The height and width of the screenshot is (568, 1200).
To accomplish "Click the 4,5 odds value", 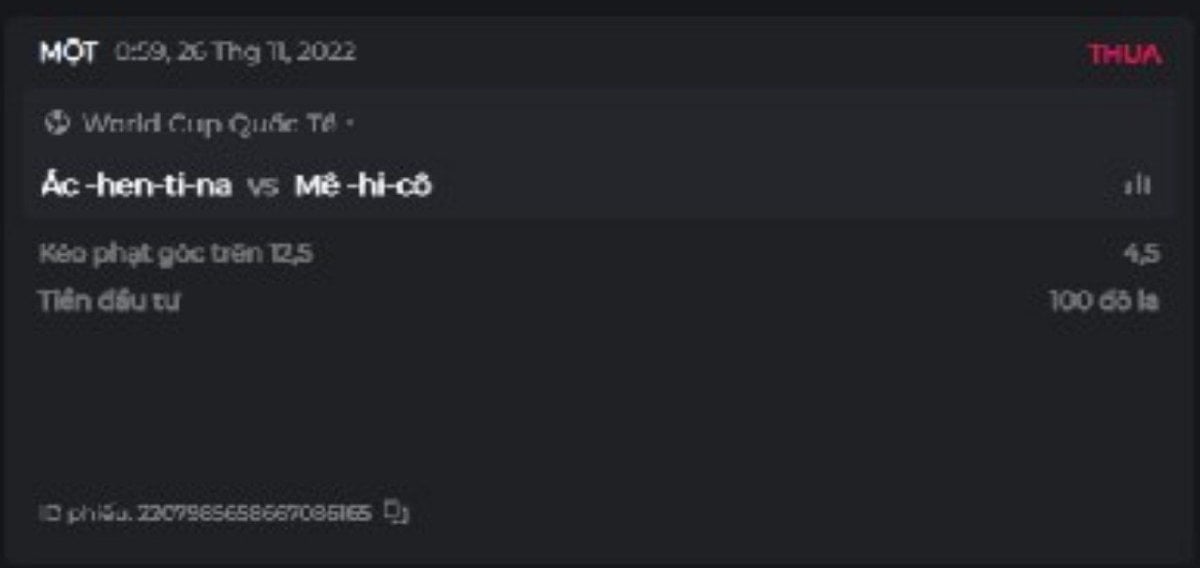I will [x=1141, y=254].
